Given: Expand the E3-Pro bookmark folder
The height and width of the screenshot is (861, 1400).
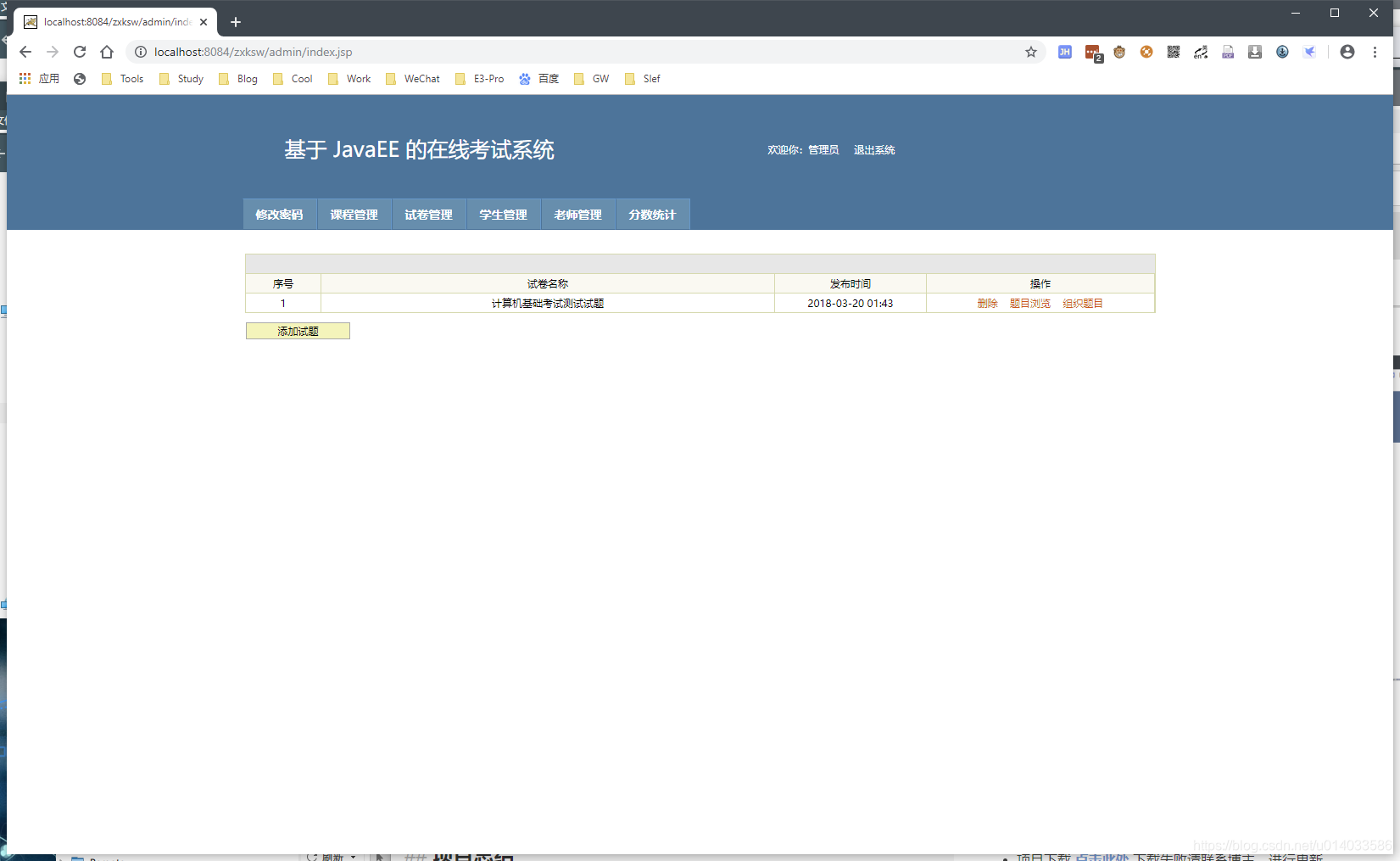Looking at the screenshot, I should [480, 79].
